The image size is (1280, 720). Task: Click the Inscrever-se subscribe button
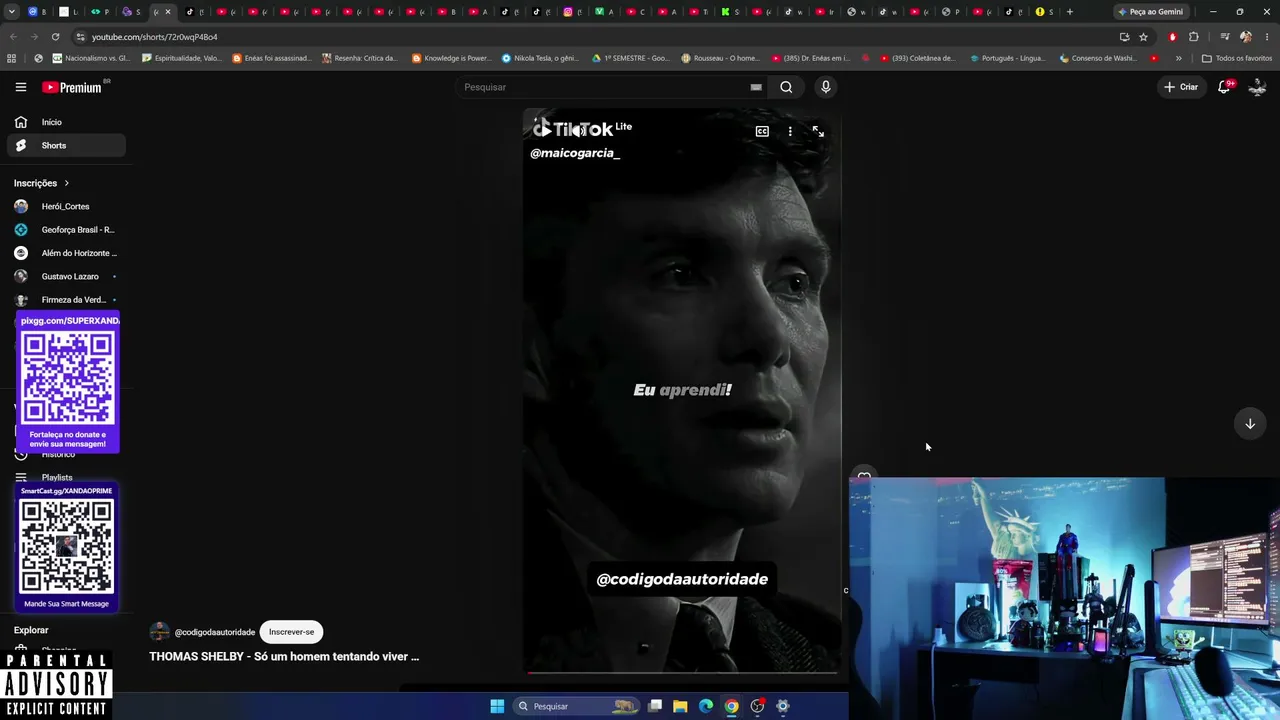[x=291, y=632]
